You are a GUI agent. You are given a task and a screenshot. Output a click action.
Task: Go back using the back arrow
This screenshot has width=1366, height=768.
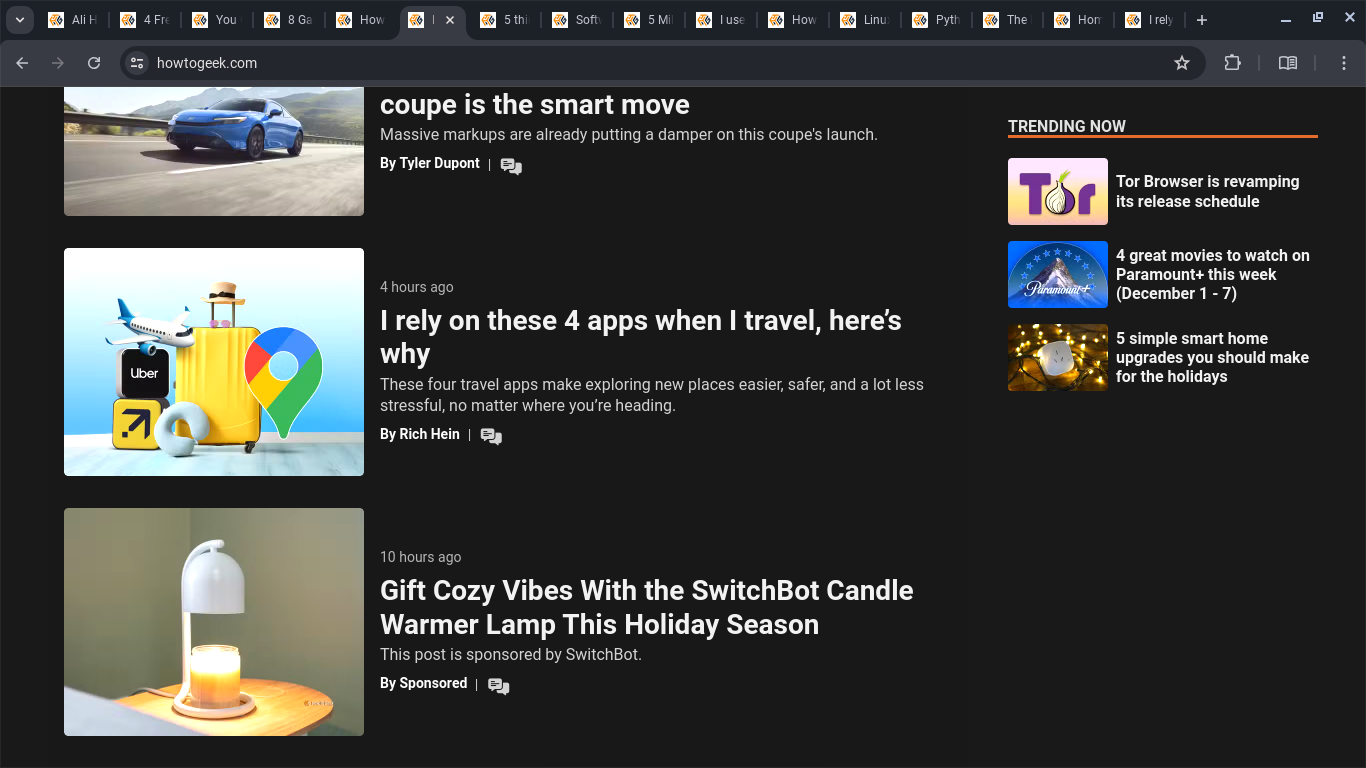[x=22, y=63]
